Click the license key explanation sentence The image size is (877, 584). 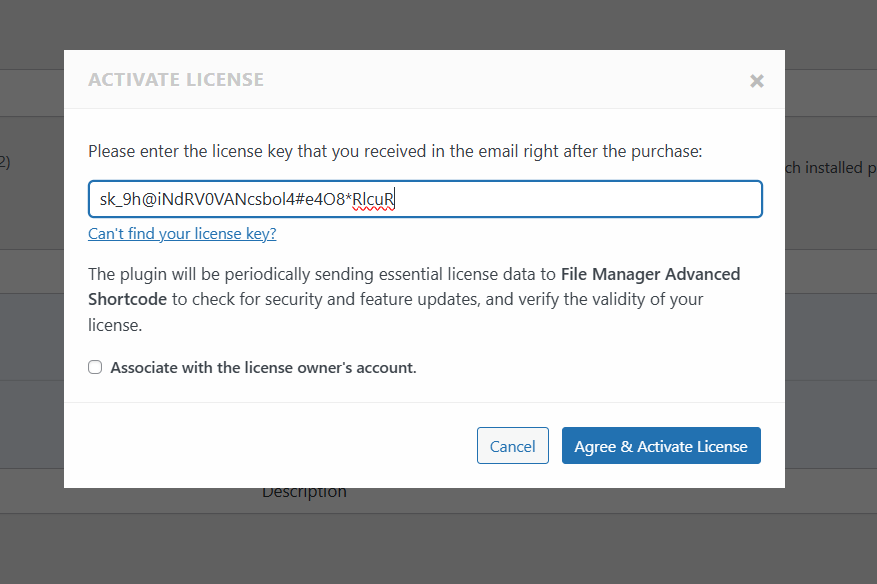point(395,151)
